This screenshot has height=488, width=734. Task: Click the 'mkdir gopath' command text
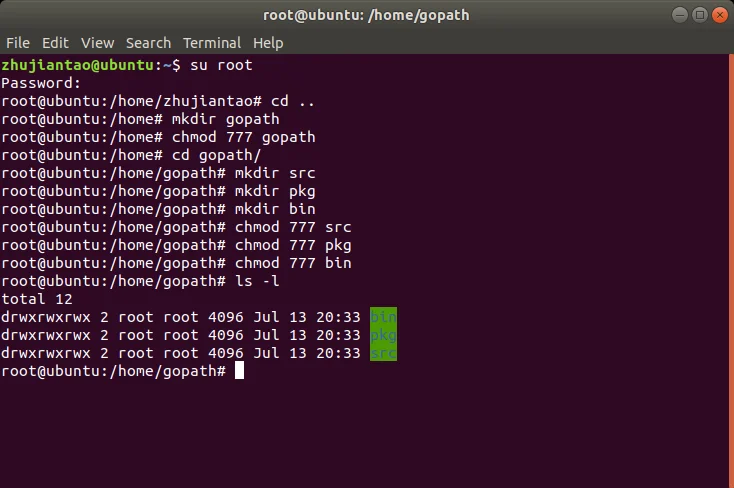click(x=226, y=119)
